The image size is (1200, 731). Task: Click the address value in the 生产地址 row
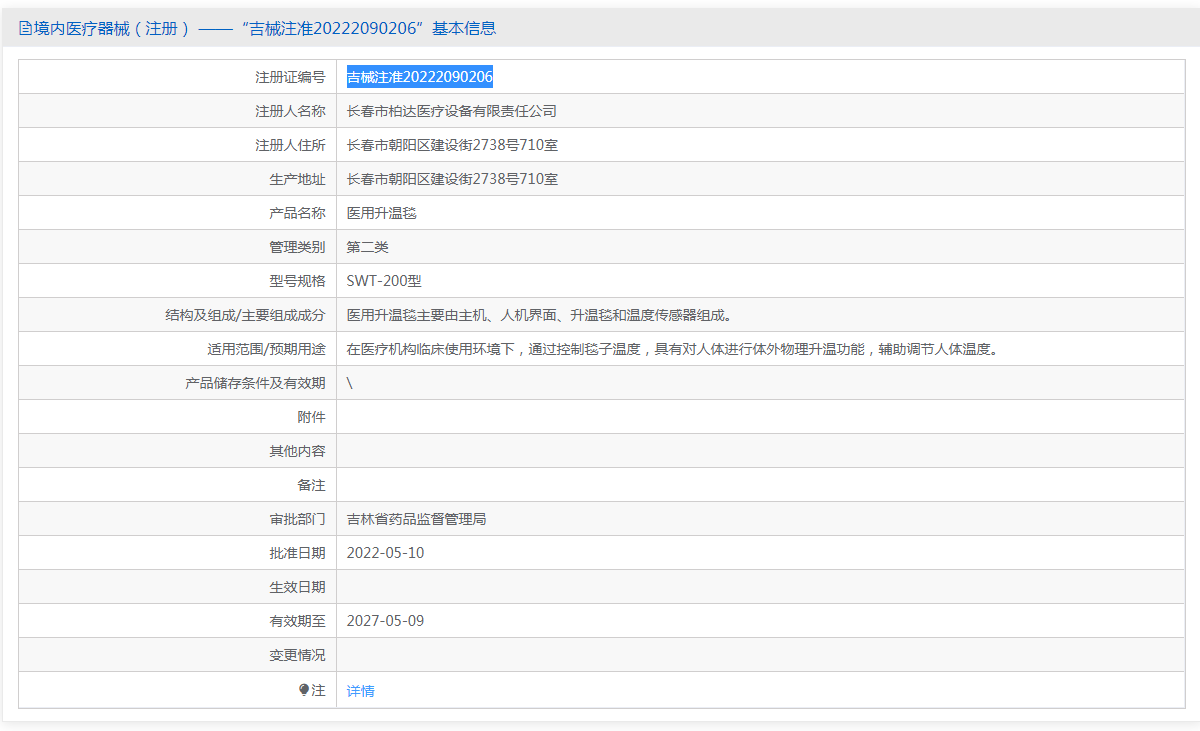[x=452, y=179]
